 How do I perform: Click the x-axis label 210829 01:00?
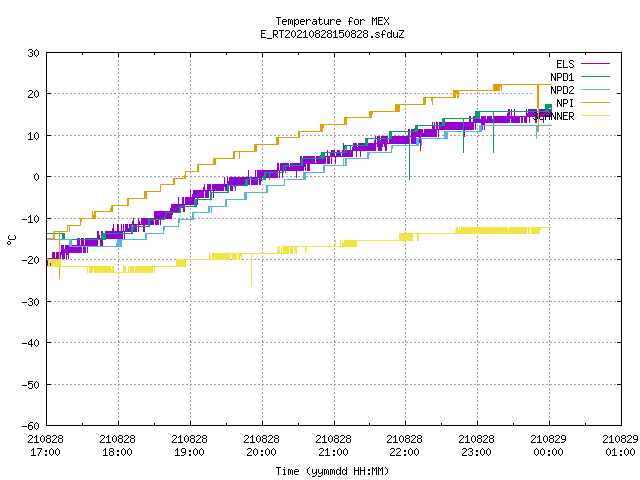620,446
